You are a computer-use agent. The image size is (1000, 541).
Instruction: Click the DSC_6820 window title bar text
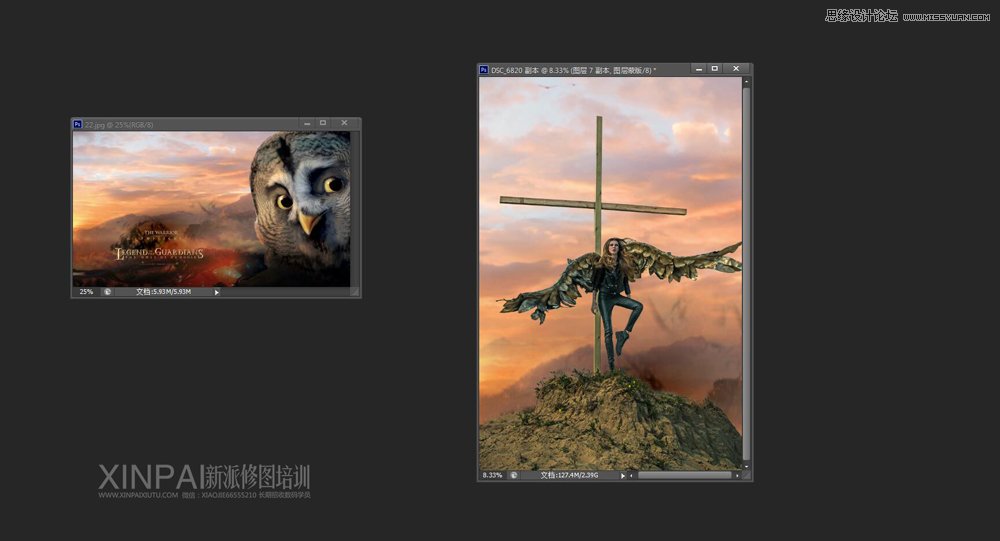(x=573, y=70)
